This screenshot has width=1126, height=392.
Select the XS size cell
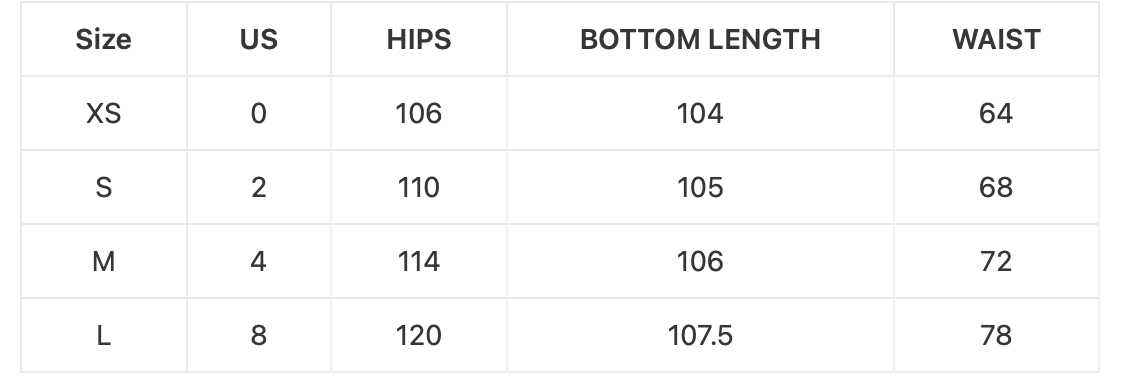coord(103,113)
